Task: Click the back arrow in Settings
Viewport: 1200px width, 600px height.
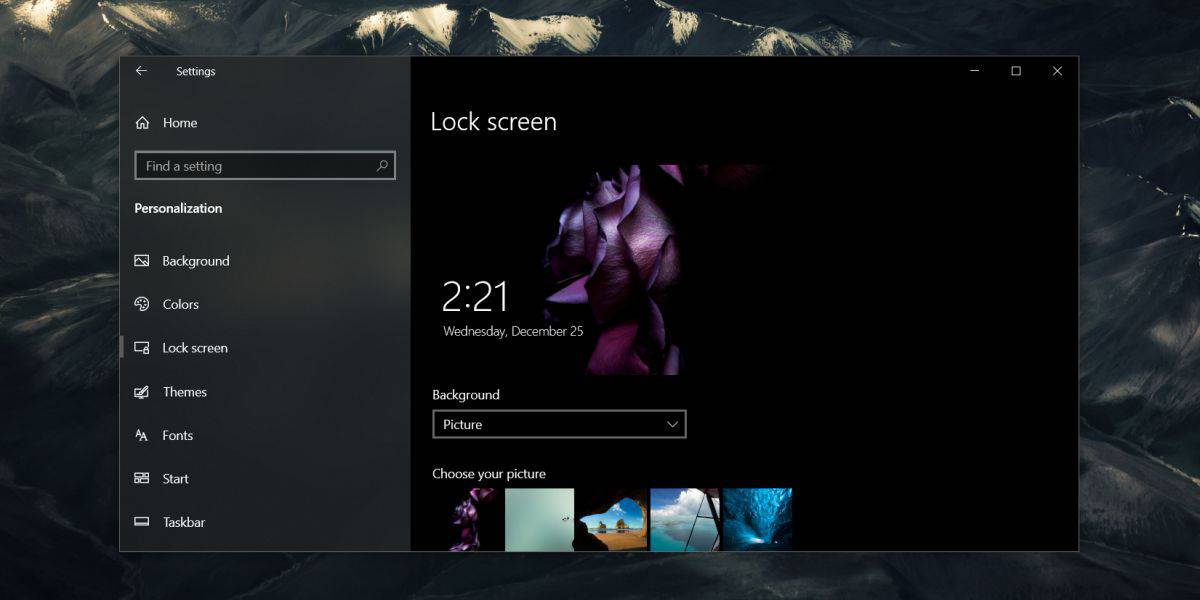Action: pyautogui.click(x=141, y=70)
